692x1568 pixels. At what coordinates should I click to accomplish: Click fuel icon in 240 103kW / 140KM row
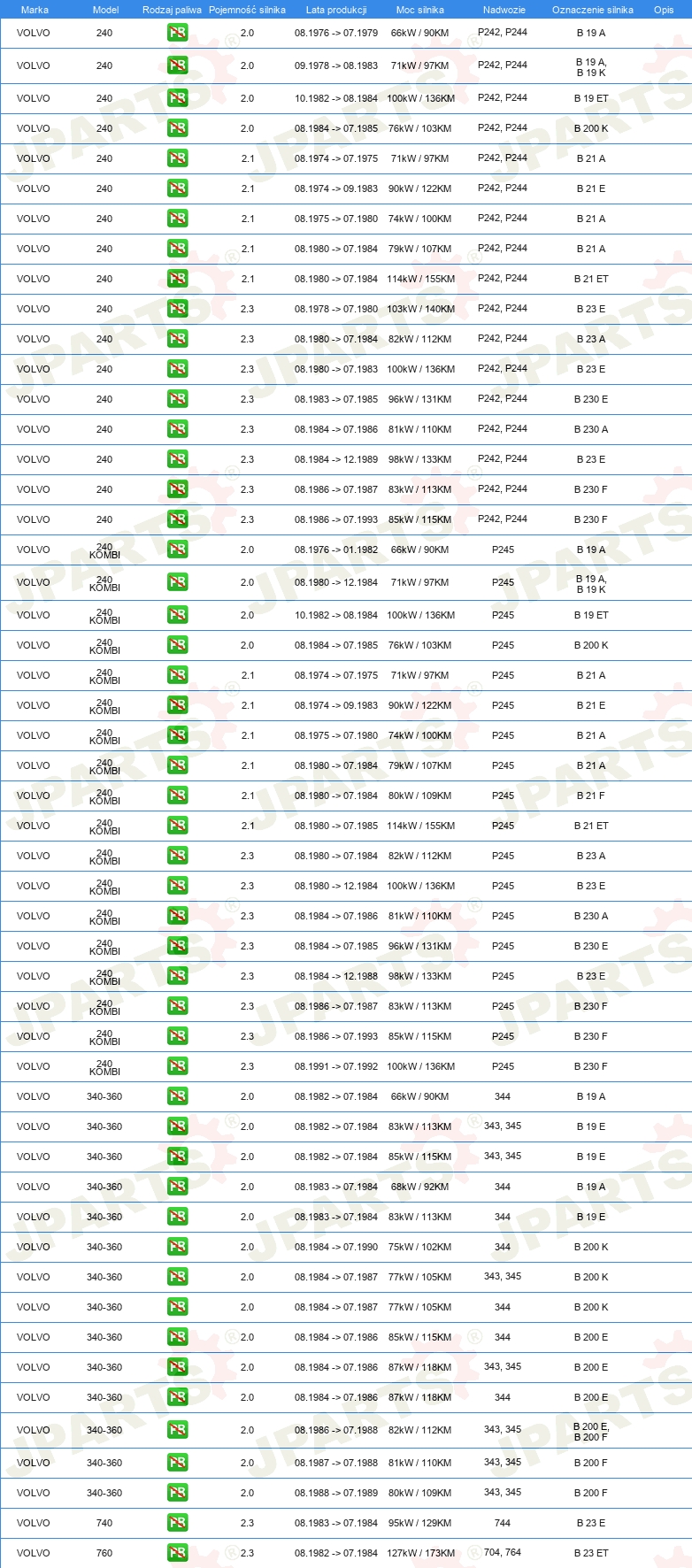[178, 309]
